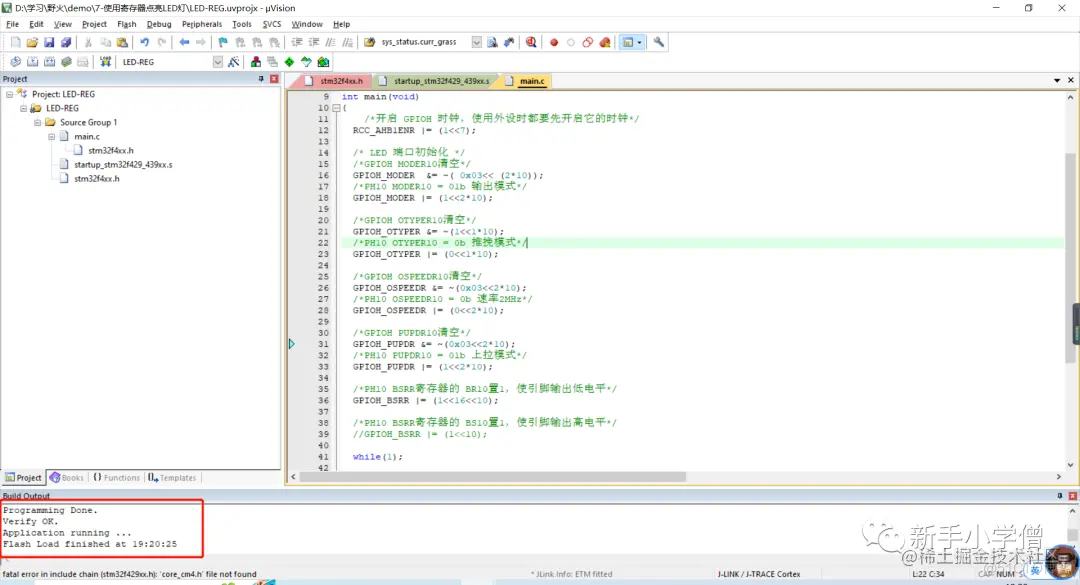The width and height of the screenshot is (1080, 585).
Task: Open the LED-REG target selection dropdown
Action: point(218,62)
